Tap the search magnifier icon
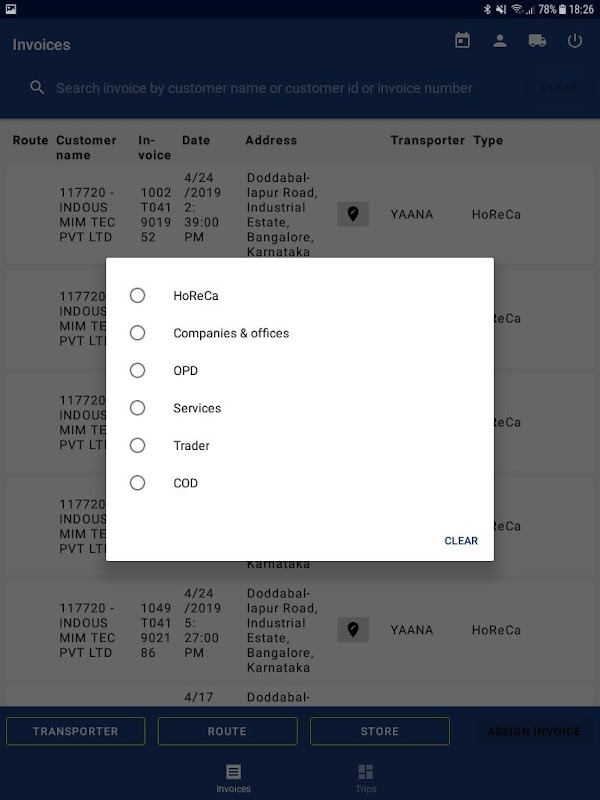600x800 pixels. tap(37, 88)
